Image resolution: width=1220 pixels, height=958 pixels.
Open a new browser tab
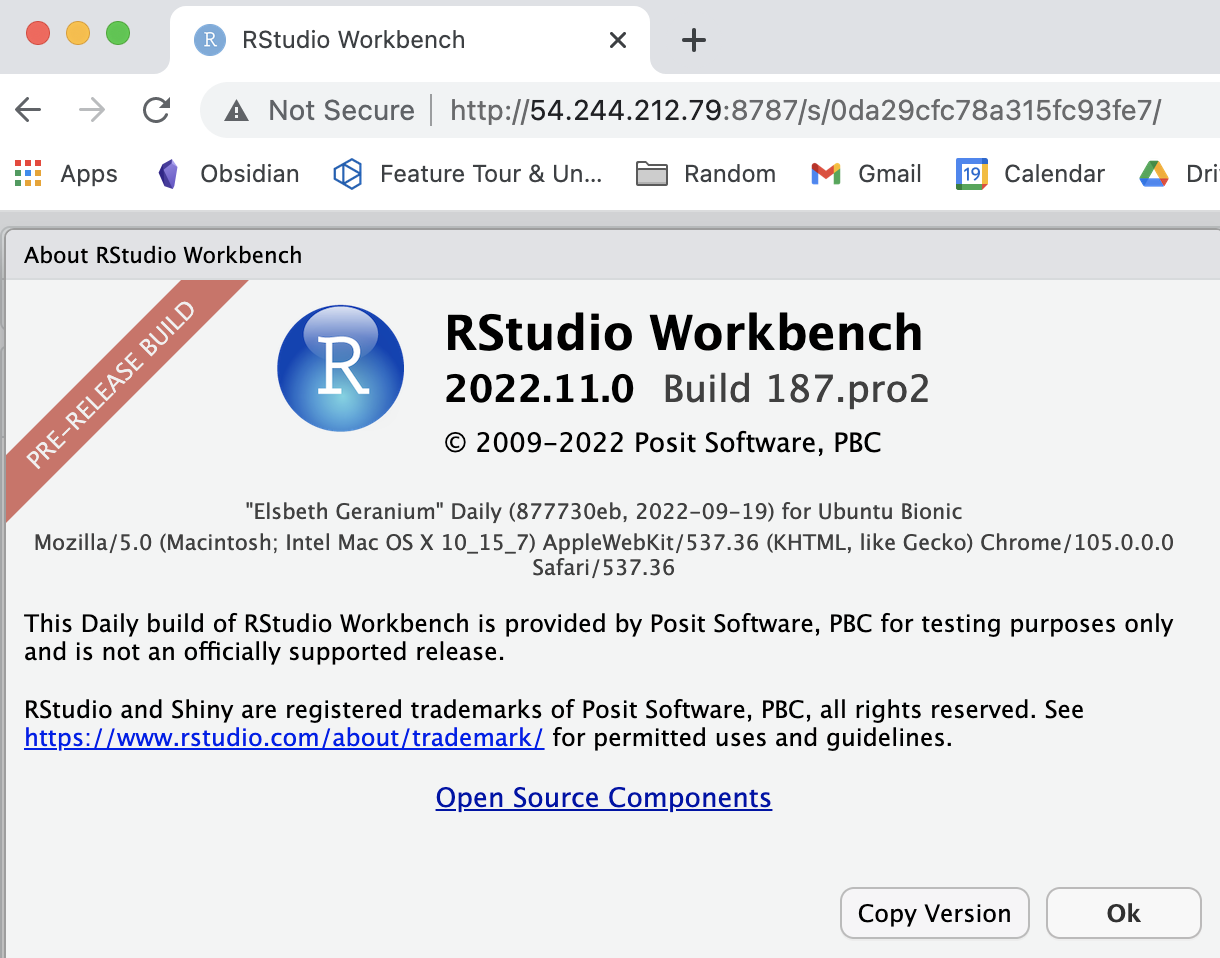(x=692, y=40)
